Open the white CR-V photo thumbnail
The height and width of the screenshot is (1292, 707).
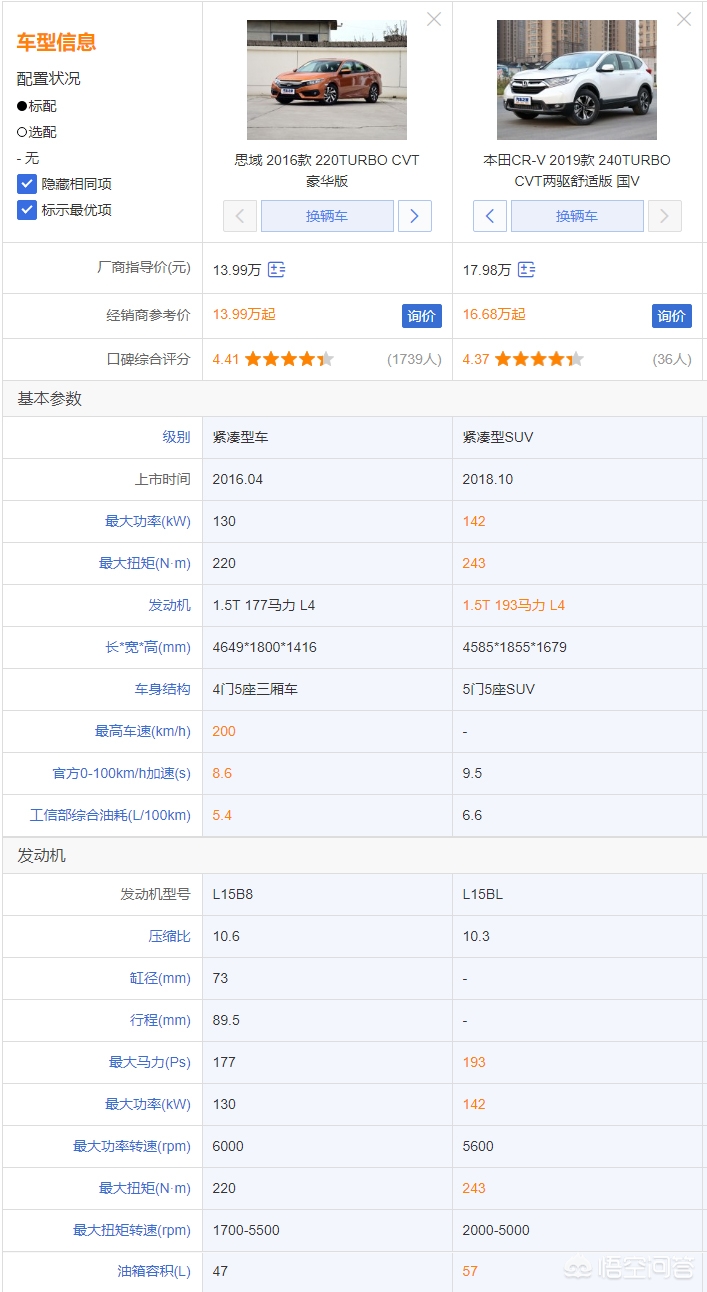pos(577,80)
